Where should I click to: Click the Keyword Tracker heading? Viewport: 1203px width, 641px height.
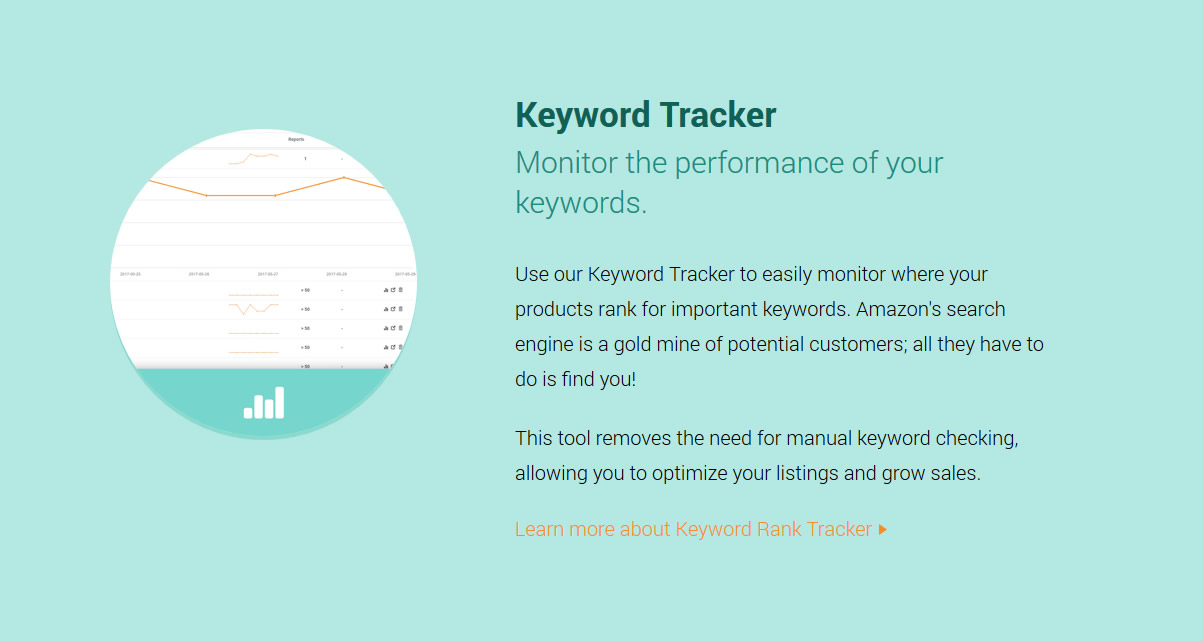pyautogui.click(x=646, y=115)
